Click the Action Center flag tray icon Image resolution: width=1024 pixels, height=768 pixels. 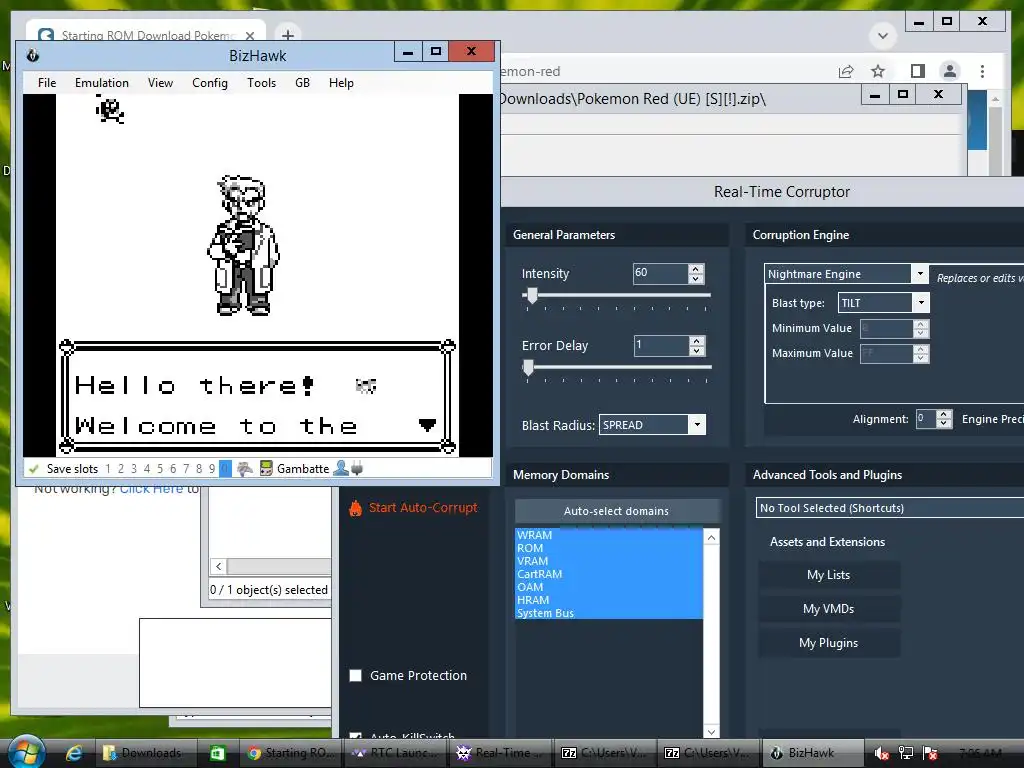click(930, 753)
